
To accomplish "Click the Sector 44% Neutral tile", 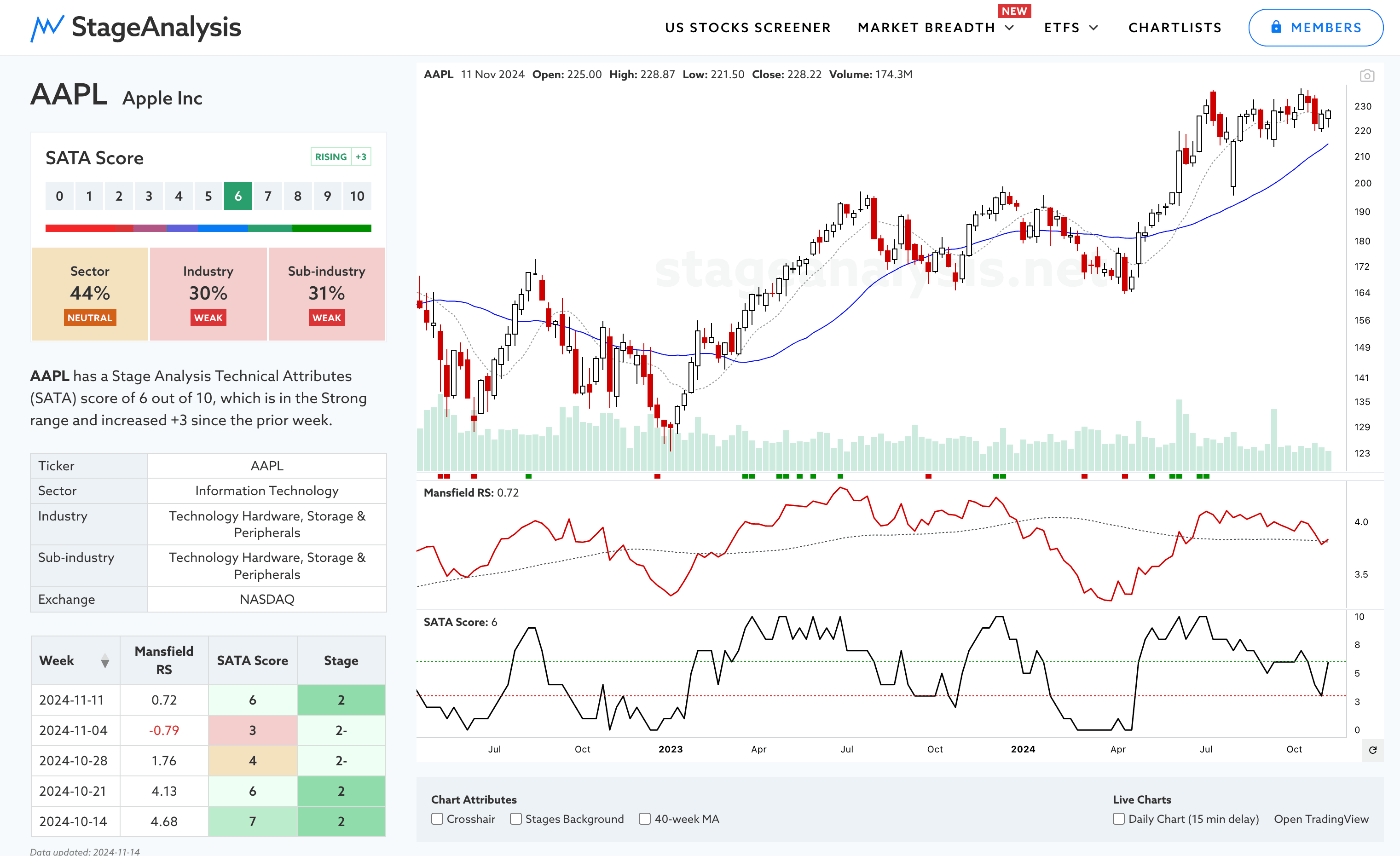I will click(x=90, y=294).
